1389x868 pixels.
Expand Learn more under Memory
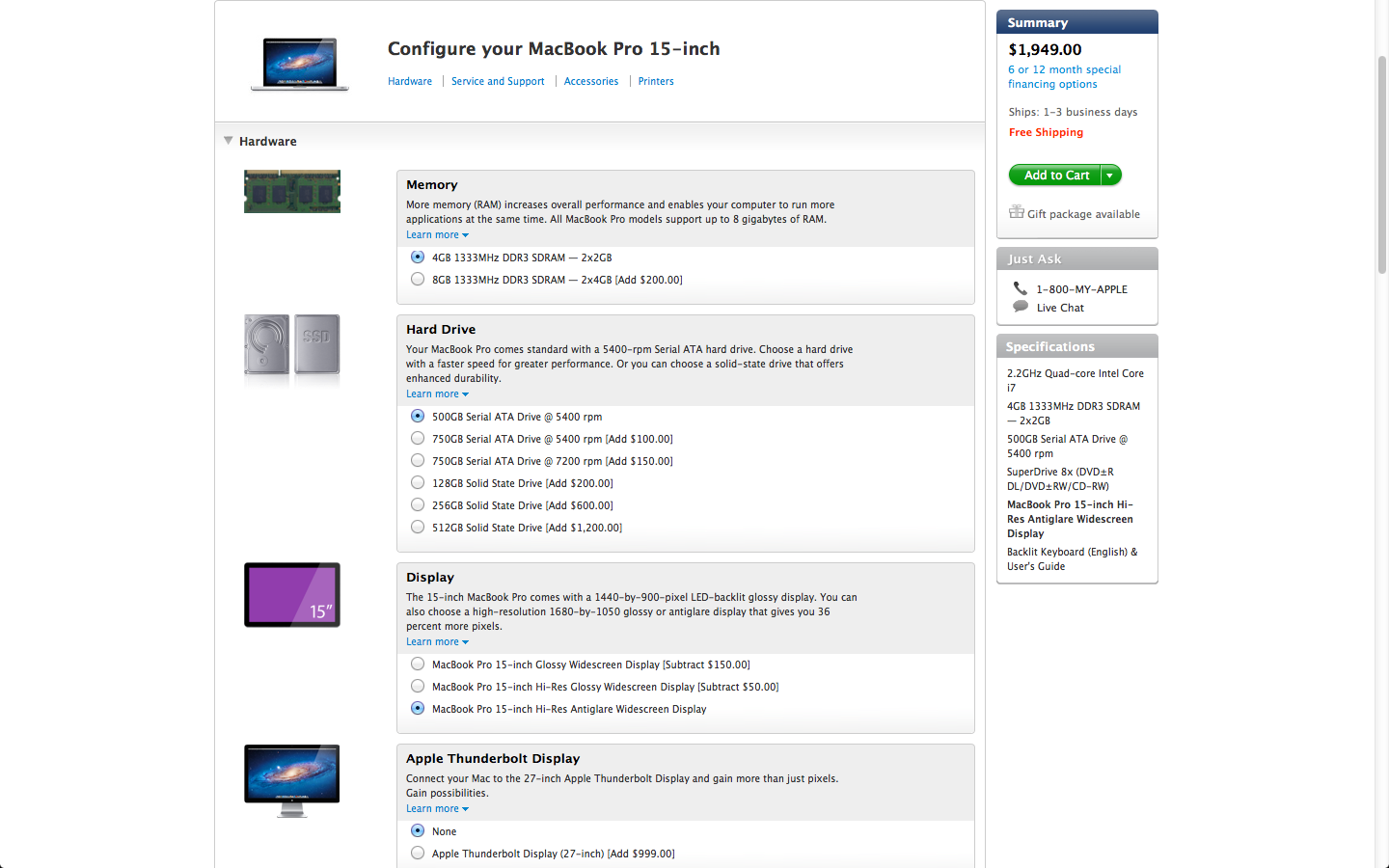click(x=437, y=235)
